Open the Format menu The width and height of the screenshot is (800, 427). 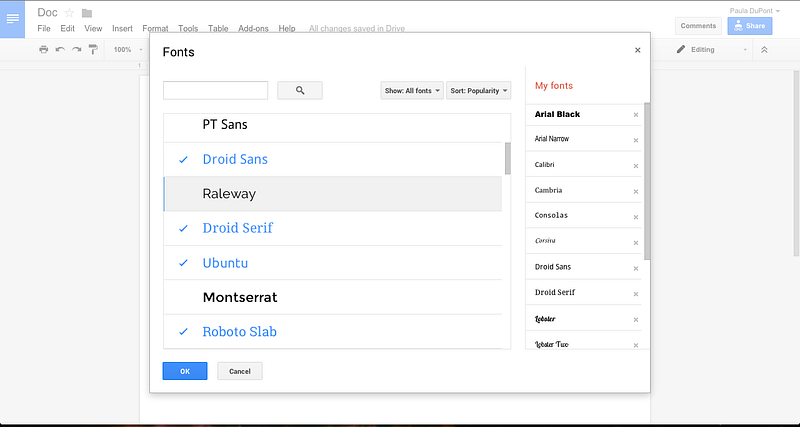(155, 29)
